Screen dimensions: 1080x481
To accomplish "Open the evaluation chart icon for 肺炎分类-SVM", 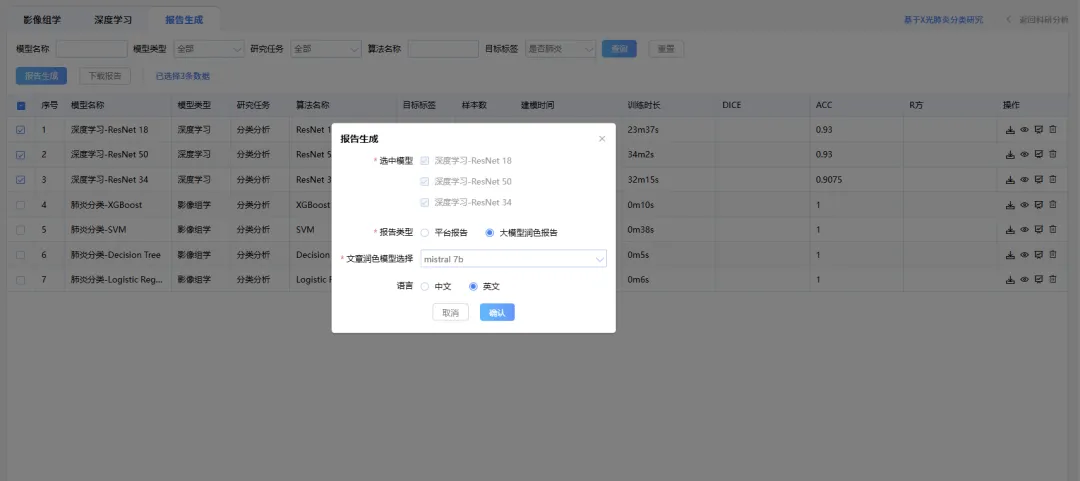I will click(x=1039, y=229).
